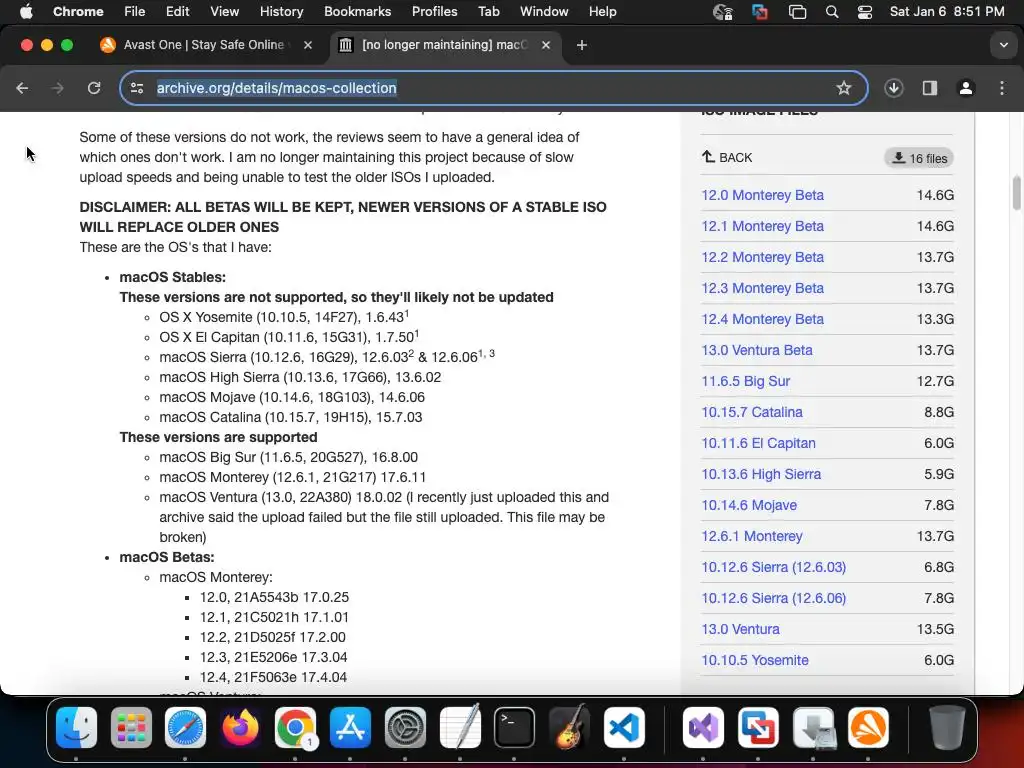Image resolution: width=1024 pixels, height=768 pixels.
Task: Open Visual Studio Code from the Dock
Action: (x=624, y=728)
